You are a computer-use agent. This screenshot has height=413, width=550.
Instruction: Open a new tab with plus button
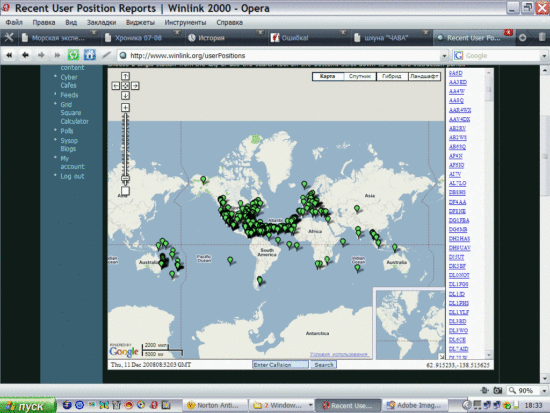tap(523, 38)
